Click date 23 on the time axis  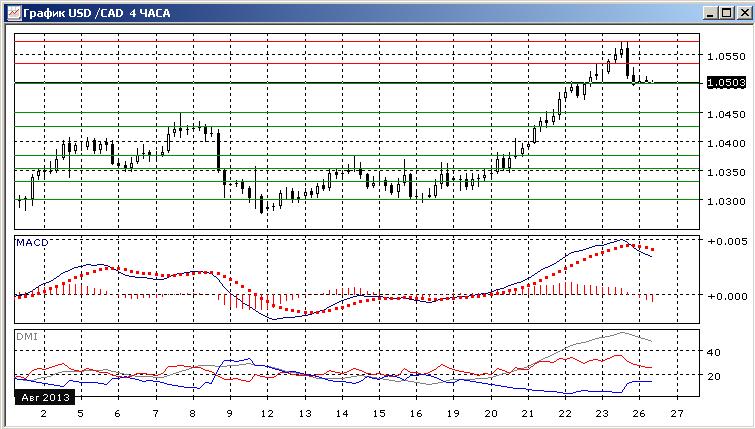[x=602, y=414]
